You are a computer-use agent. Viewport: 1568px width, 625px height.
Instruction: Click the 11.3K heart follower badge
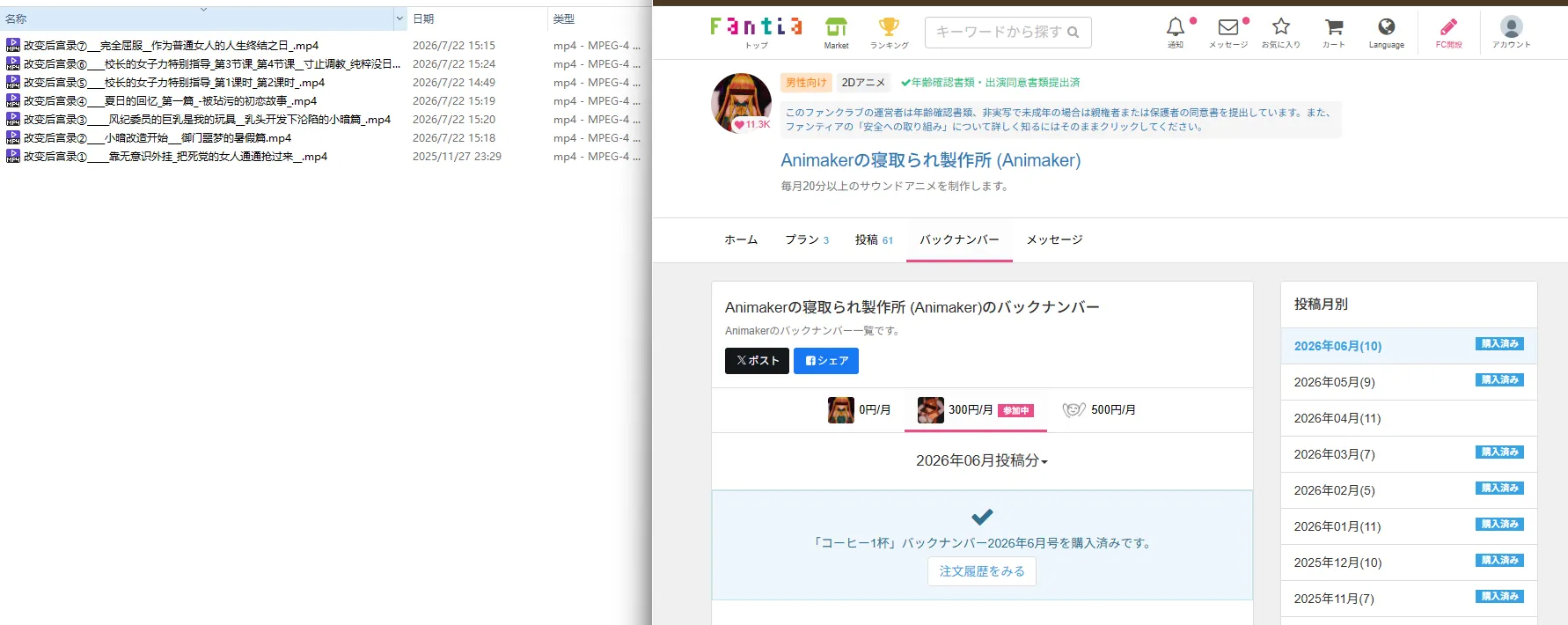point(752,125)
